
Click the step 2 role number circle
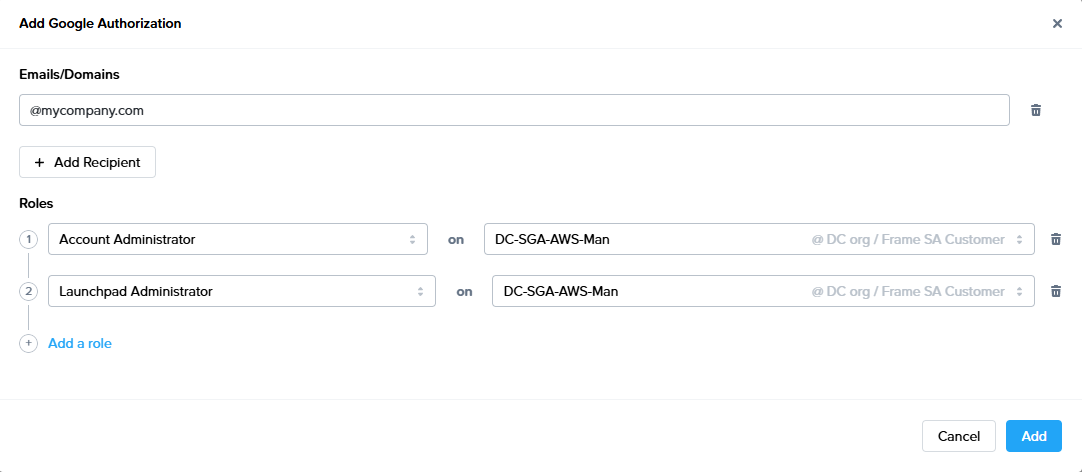click(28, 291)
